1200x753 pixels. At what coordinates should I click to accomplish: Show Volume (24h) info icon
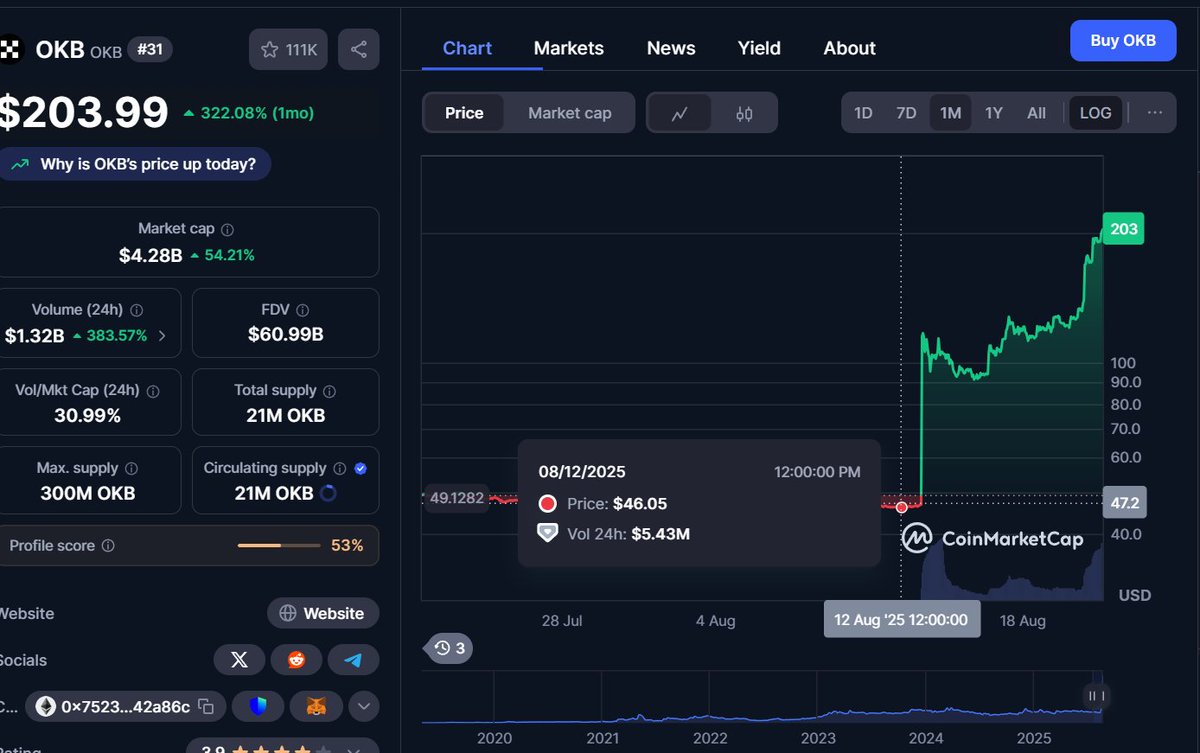pos(136,310)
